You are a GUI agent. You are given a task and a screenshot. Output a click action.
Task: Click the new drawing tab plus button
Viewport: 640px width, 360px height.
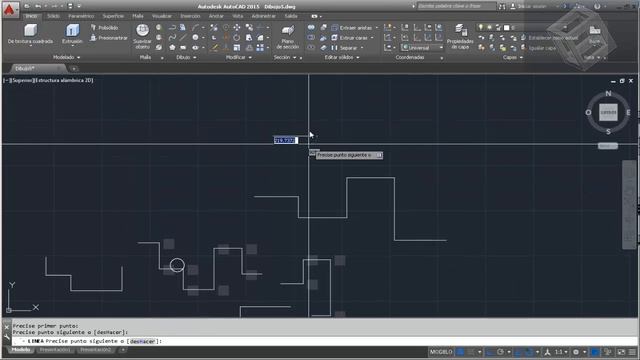(x=74, y=69)
